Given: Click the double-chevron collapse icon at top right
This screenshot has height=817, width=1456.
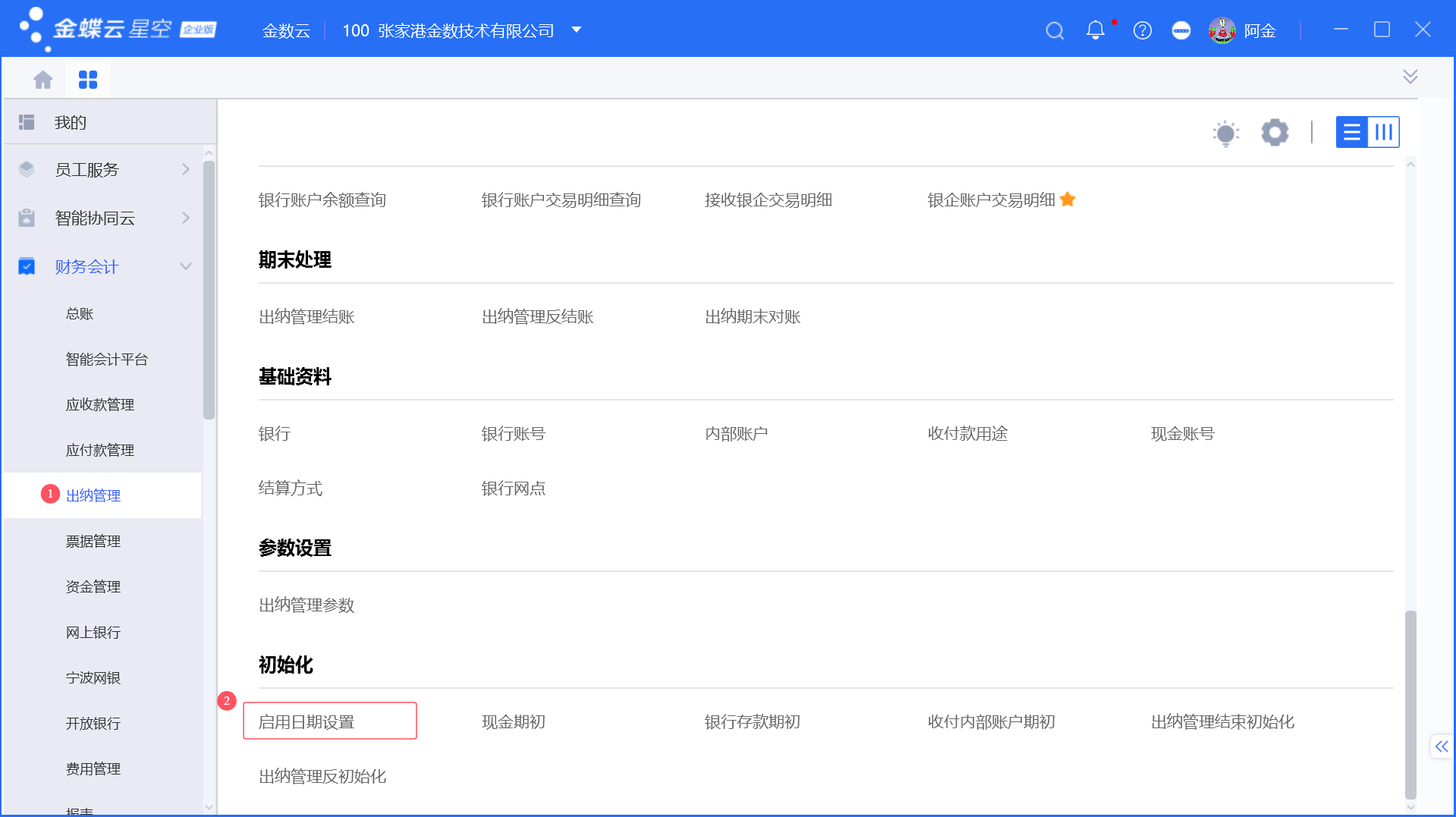Looking at the screenshot, I should (1410, 77).
